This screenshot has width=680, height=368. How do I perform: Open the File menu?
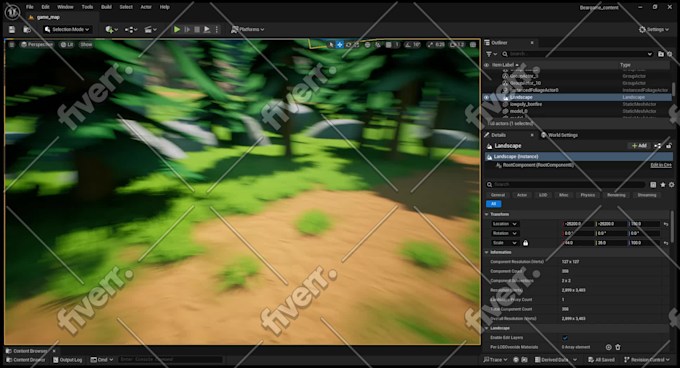[x=29, y=7]
